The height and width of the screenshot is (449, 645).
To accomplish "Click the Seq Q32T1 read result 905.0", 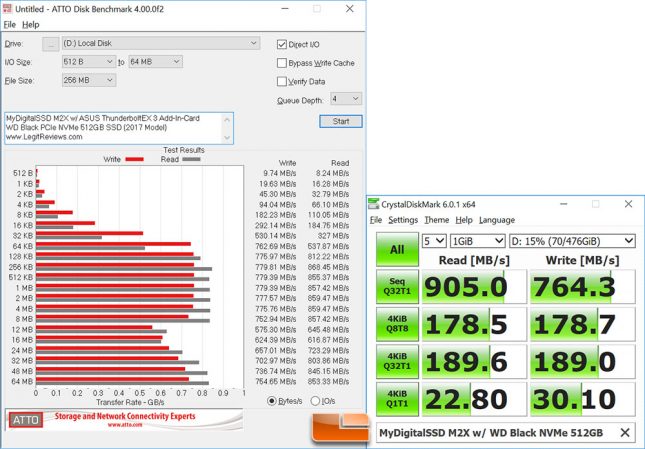I will click(x=474, y=287).
